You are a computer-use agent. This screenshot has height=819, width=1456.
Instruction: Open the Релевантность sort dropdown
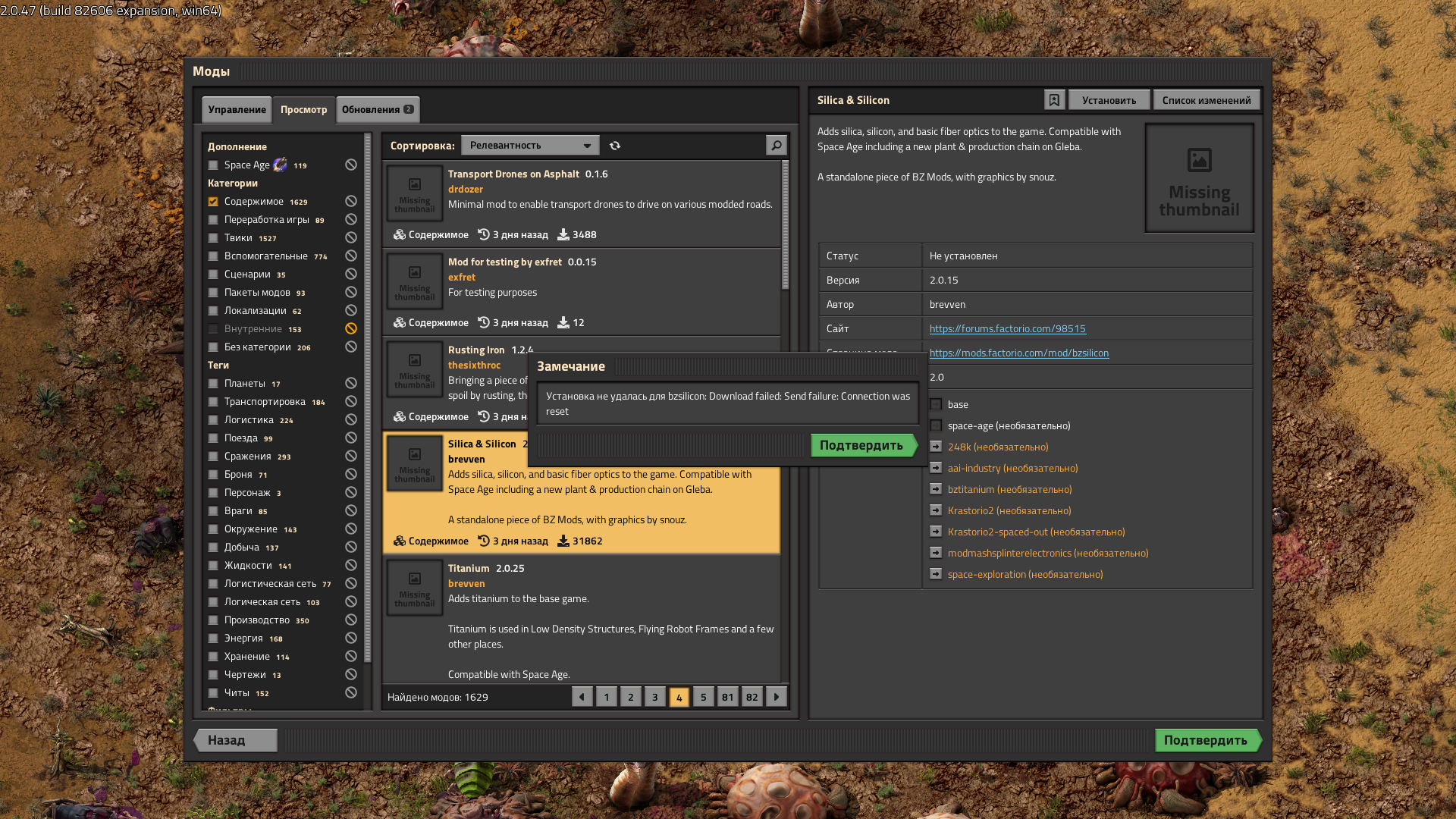pos(530,145)
